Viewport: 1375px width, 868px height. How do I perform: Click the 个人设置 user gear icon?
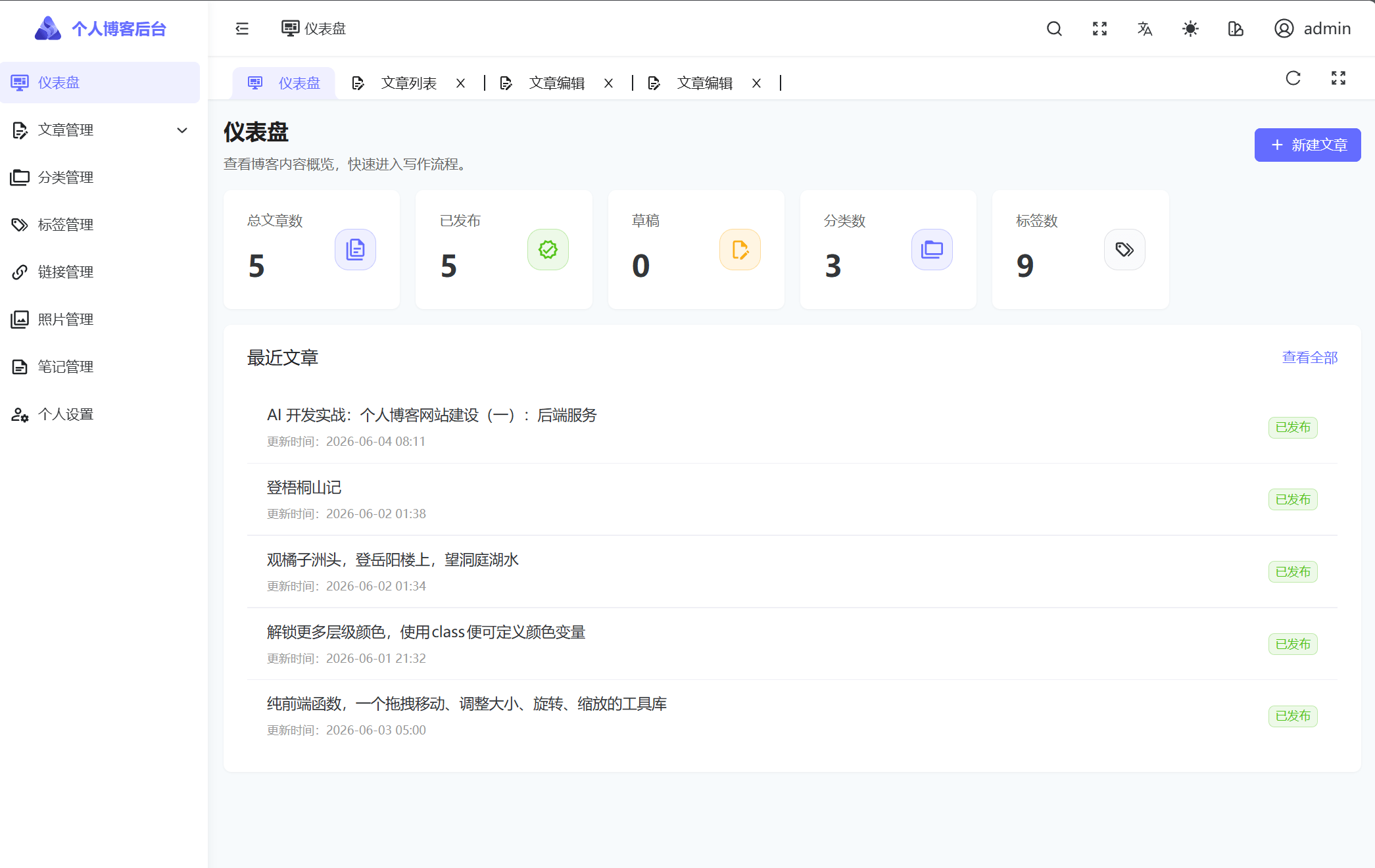tap(20, 414)
